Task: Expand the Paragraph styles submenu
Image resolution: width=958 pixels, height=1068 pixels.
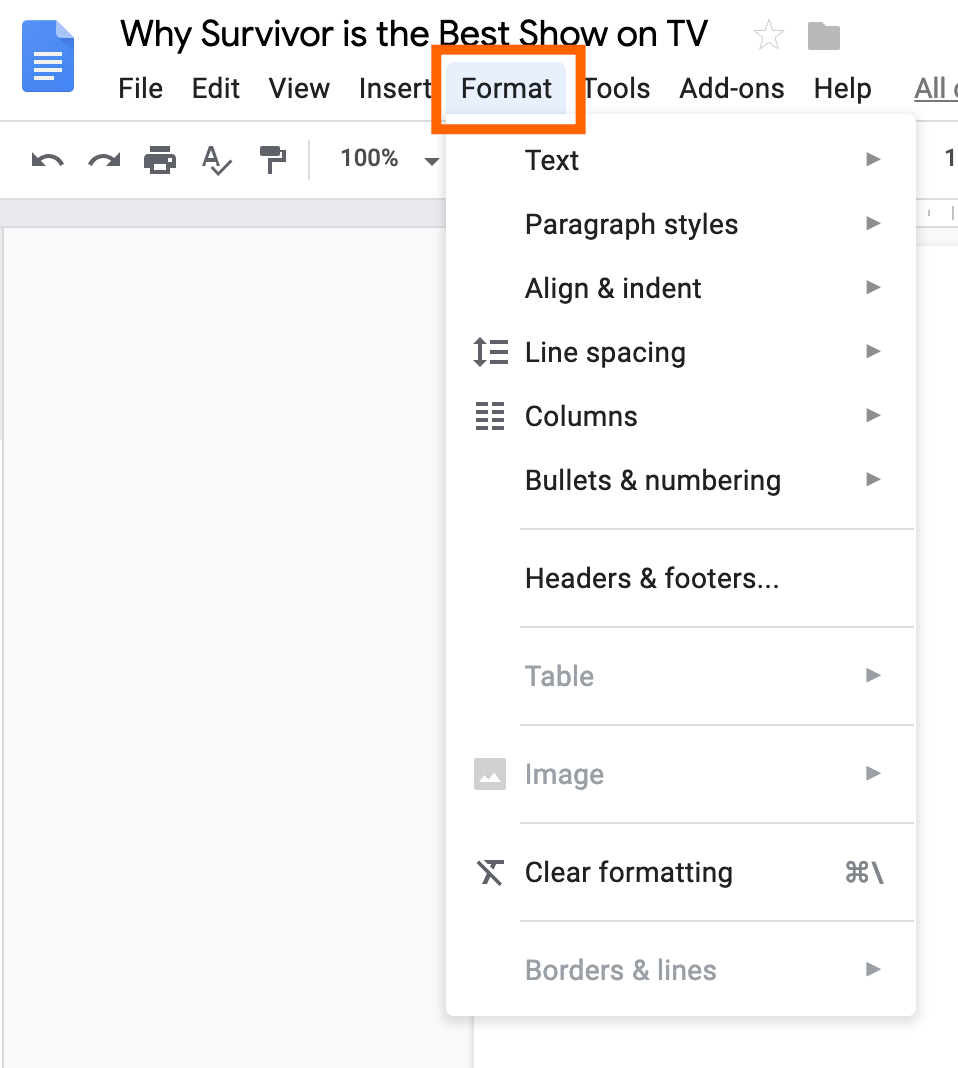Action: 681,224
